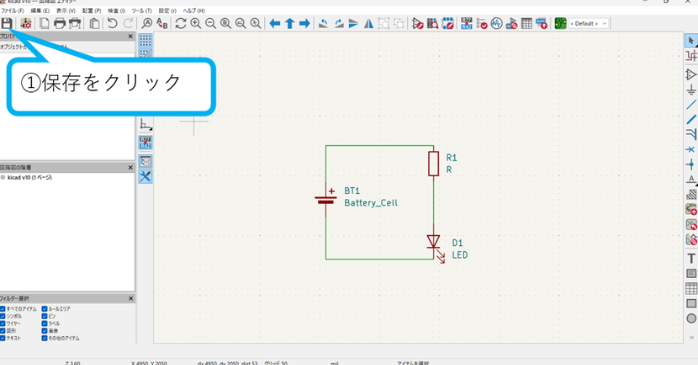Zoom in with magnifier plus

pos(195,23)
